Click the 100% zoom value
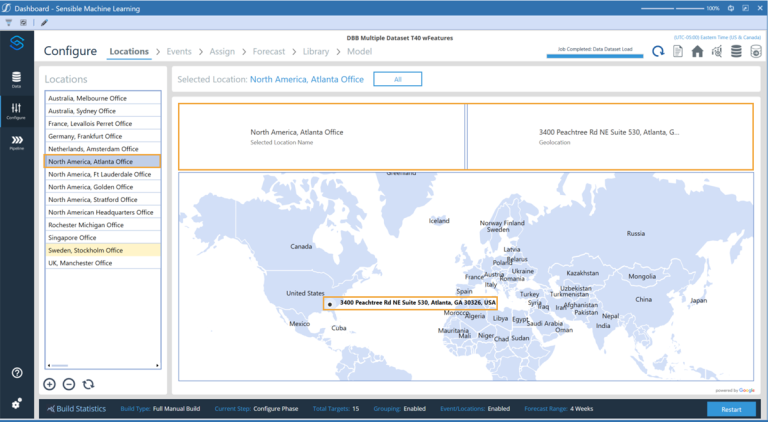The height and width of the screenshot is (422, 768). [x=713, y=8]
